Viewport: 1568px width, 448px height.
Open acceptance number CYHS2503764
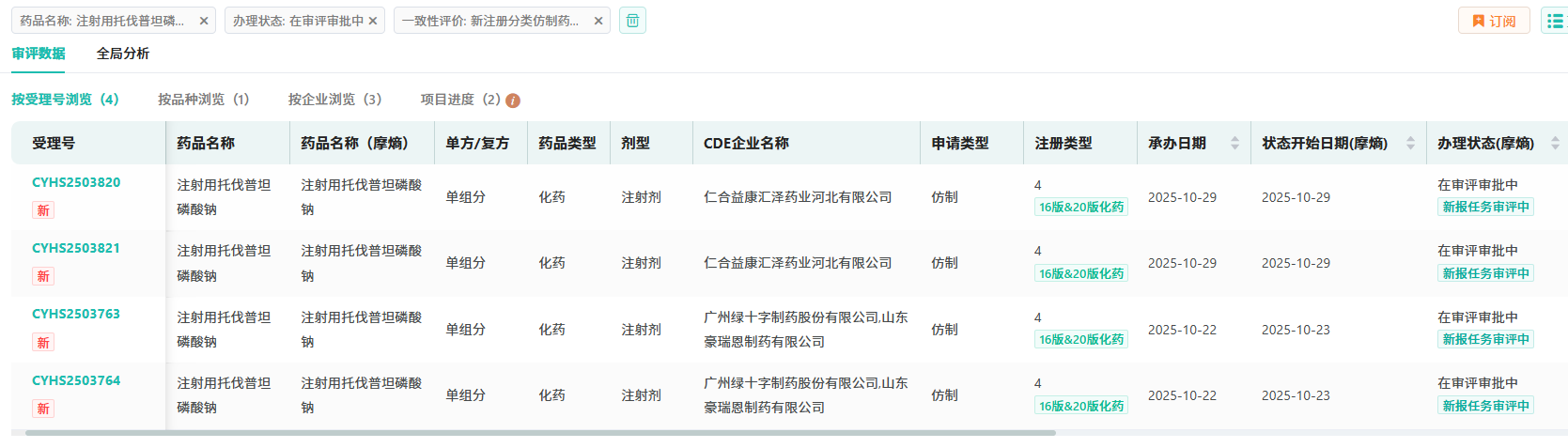pos(76,380)
